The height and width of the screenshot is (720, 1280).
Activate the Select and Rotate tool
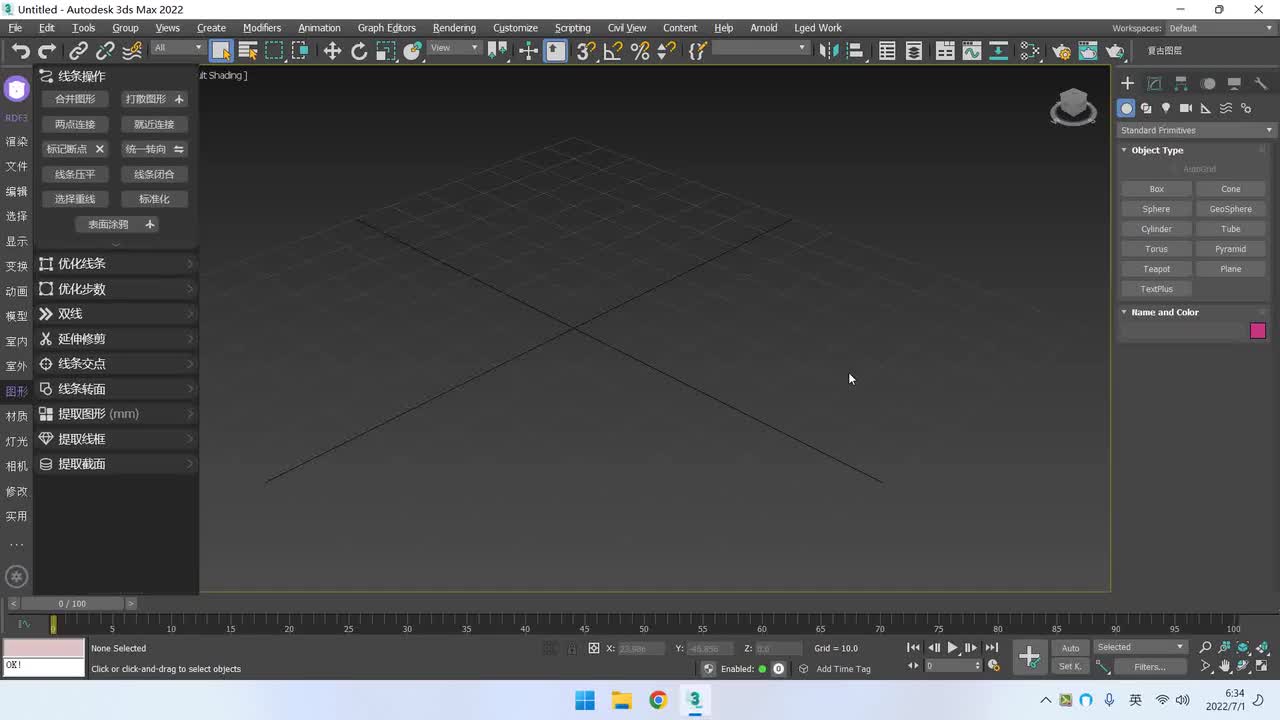click(359, 51)
